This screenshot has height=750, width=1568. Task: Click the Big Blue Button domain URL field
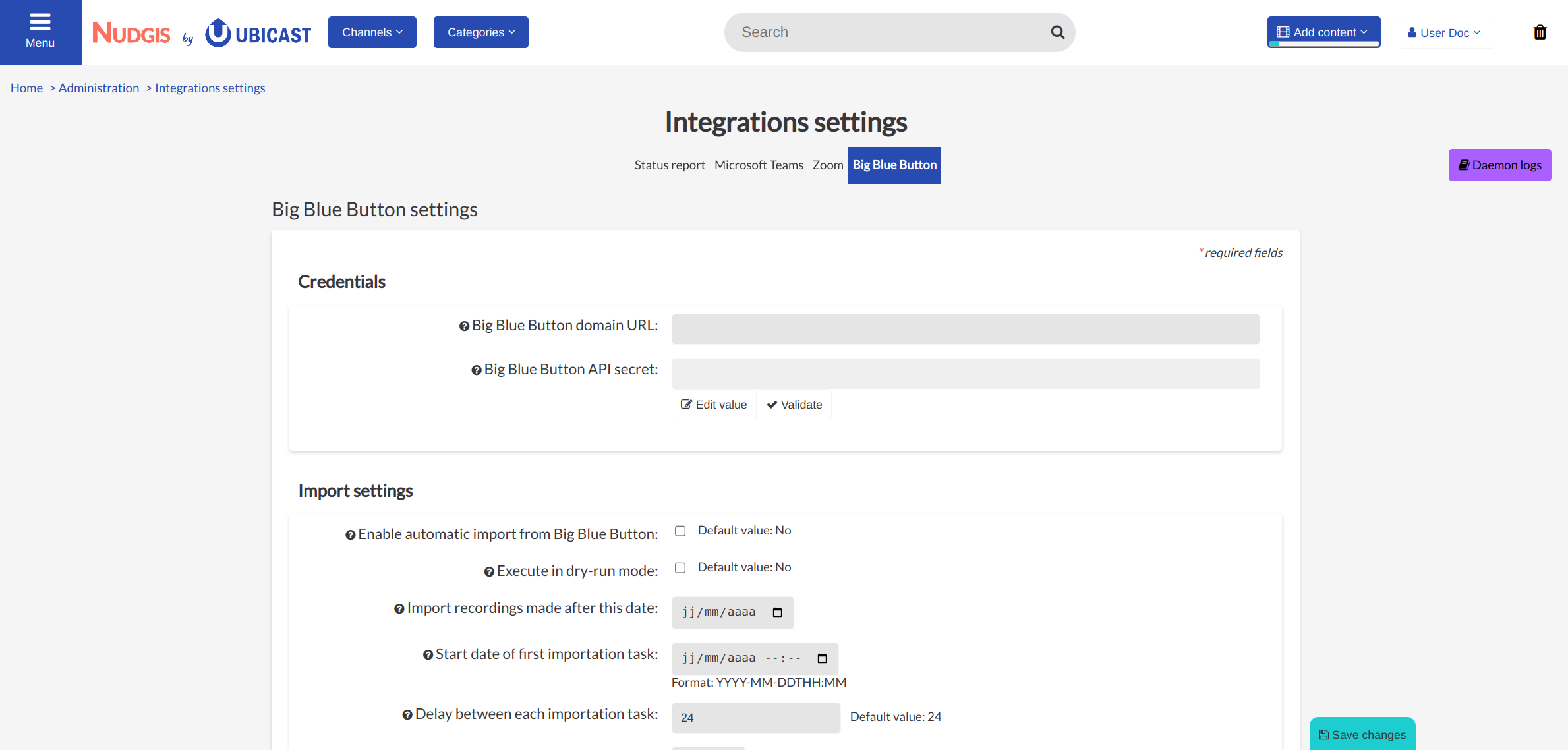point(966,329)
